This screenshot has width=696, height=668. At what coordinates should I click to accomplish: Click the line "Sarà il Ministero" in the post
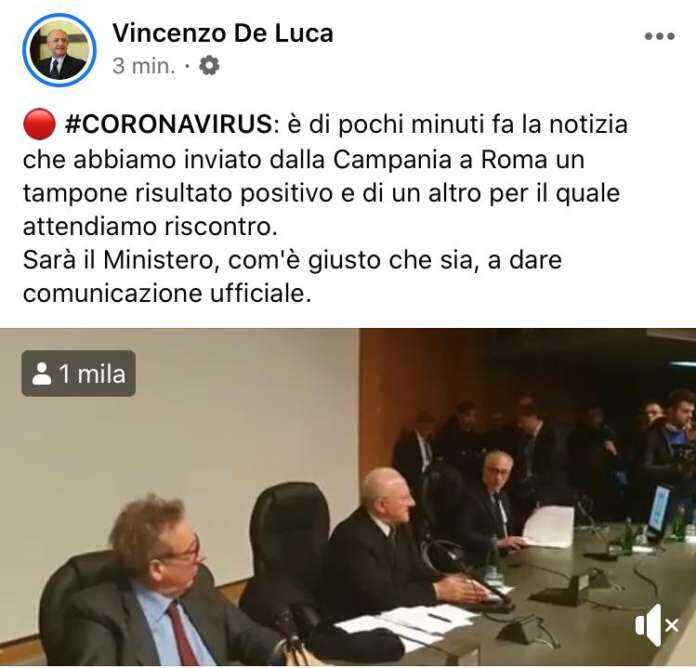[293, 260]
